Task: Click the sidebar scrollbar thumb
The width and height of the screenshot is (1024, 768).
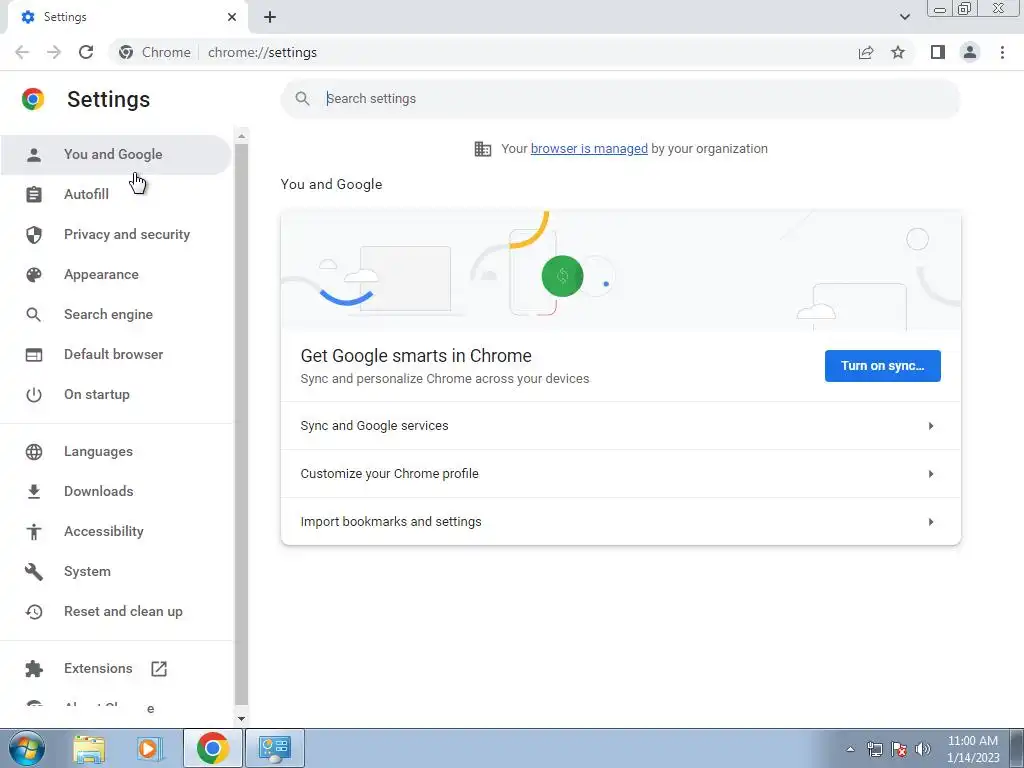Action: 241,424
